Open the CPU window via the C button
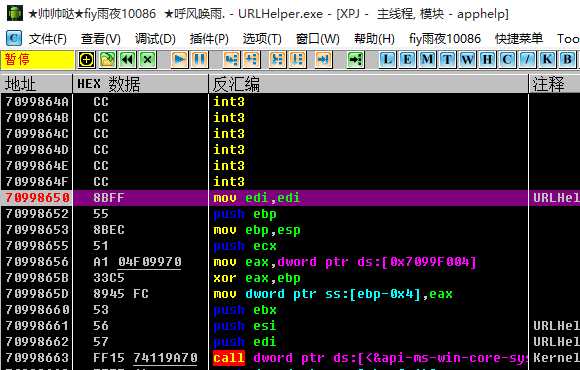Screen dimensions: 580x370 (x=507, y=60)
